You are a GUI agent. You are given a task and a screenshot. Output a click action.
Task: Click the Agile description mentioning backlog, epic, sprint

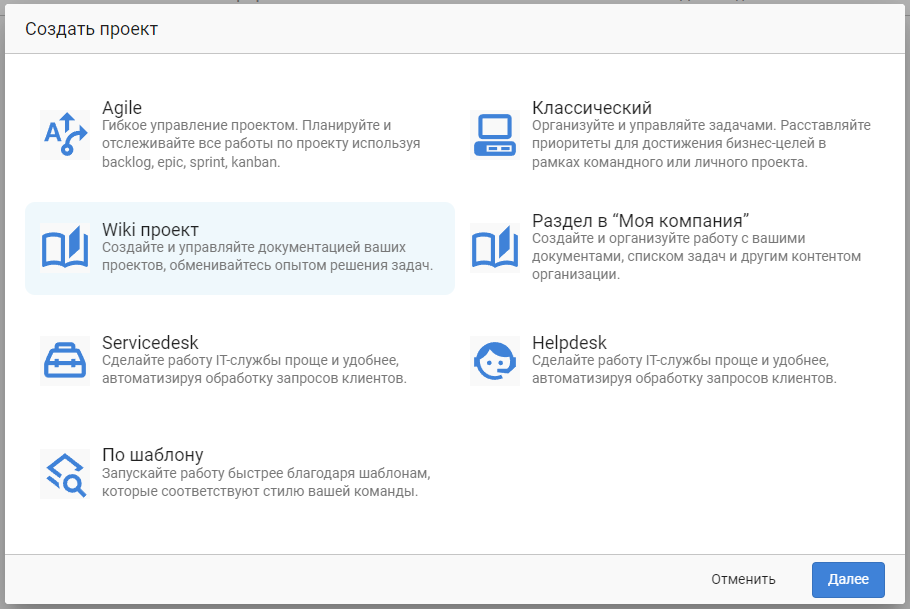261,144
